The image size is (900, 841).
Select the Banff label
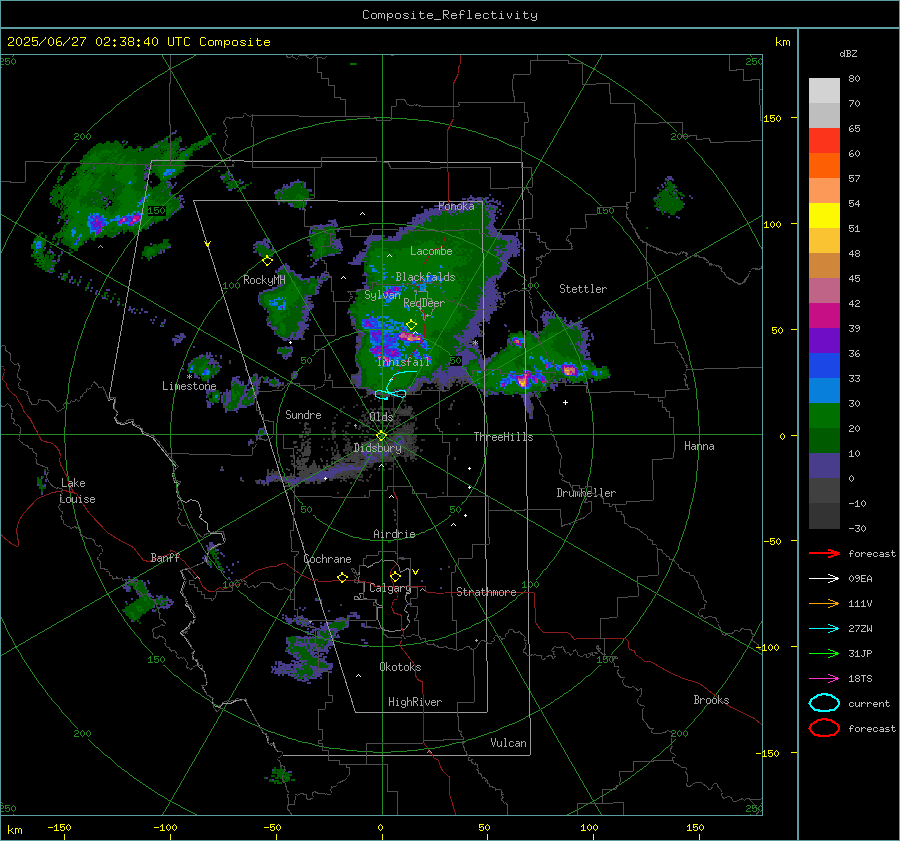point(165,558)
